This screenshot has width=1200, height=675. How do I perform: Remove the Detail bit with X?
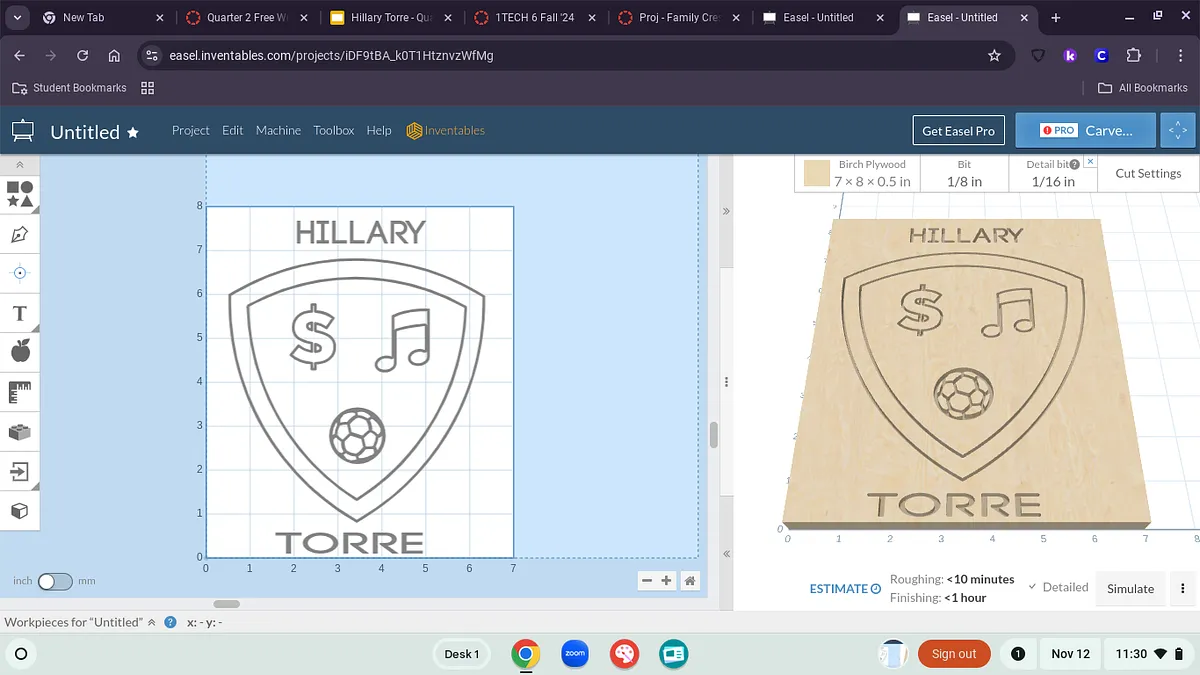click(1090, 162)
